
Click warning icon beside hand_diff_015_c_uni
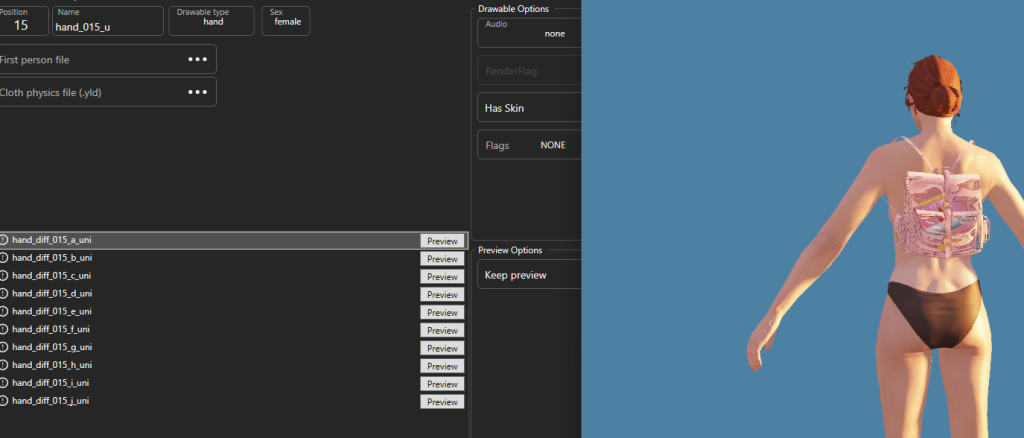[4, 275]
